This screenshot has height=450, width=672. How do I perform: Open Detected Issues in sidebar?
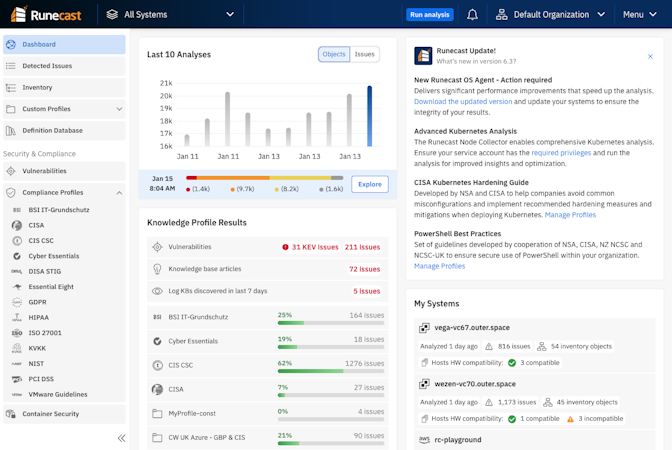[47, 66]
